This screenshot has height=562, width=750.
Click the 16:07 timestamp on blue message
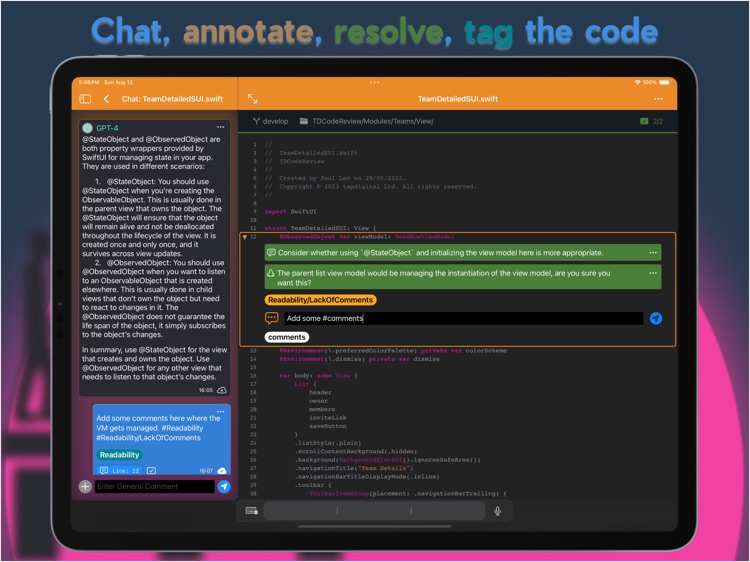pos(206,471)
